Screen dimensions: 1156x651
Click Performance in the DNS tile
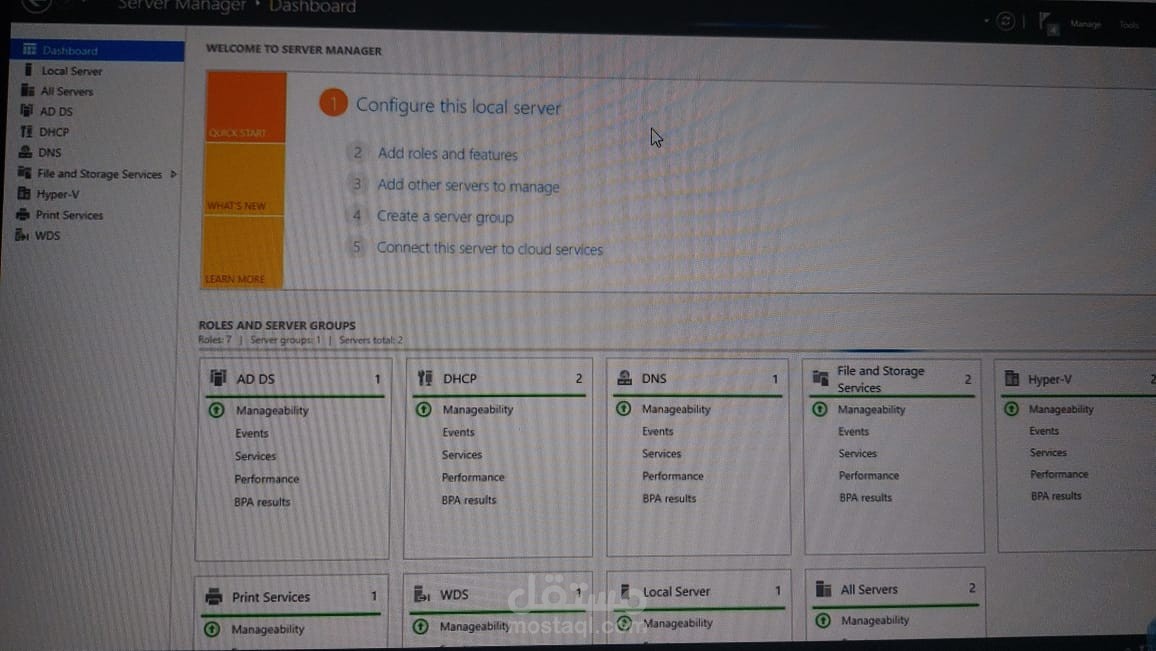pyautogui.click(x=672, y=476)
